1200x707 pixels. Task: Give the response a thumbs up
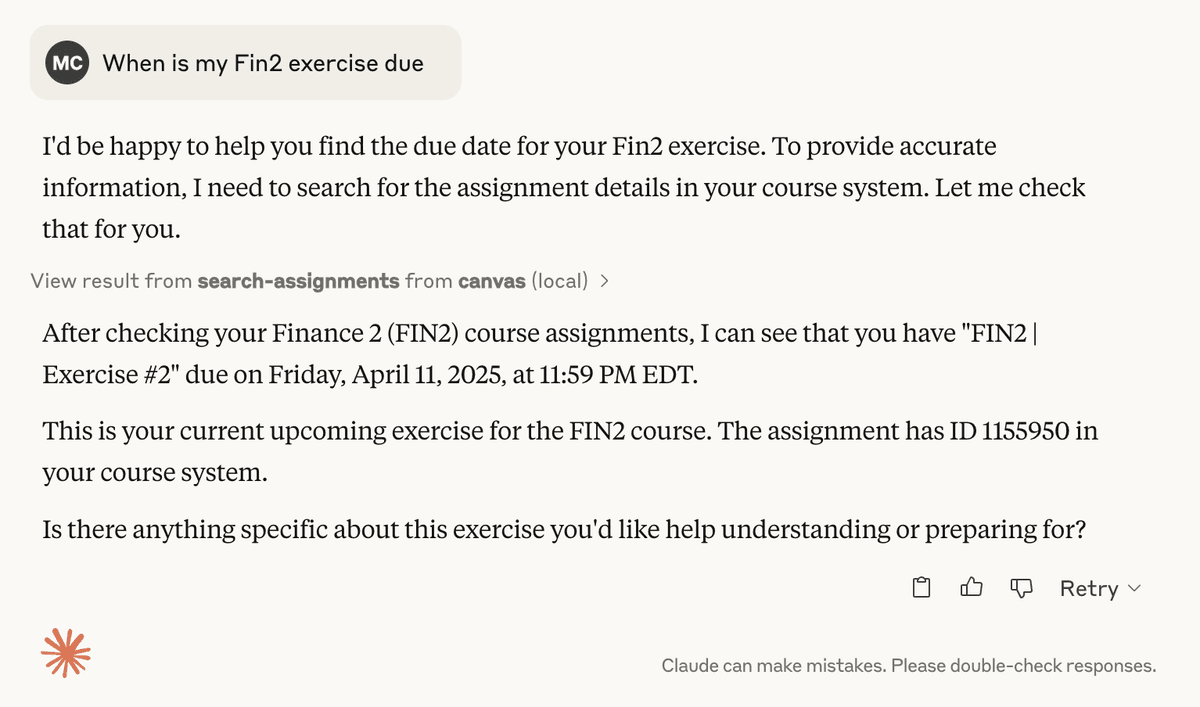(x=971, y=588)
